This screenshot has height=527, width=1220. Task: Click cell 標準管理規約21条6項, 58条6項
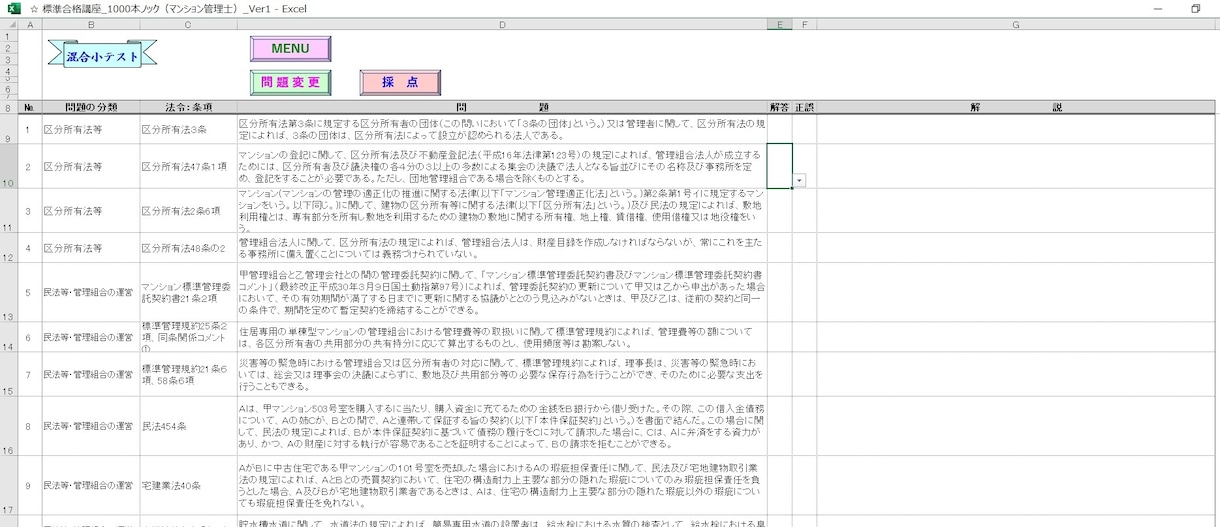(x=188, y=374)
